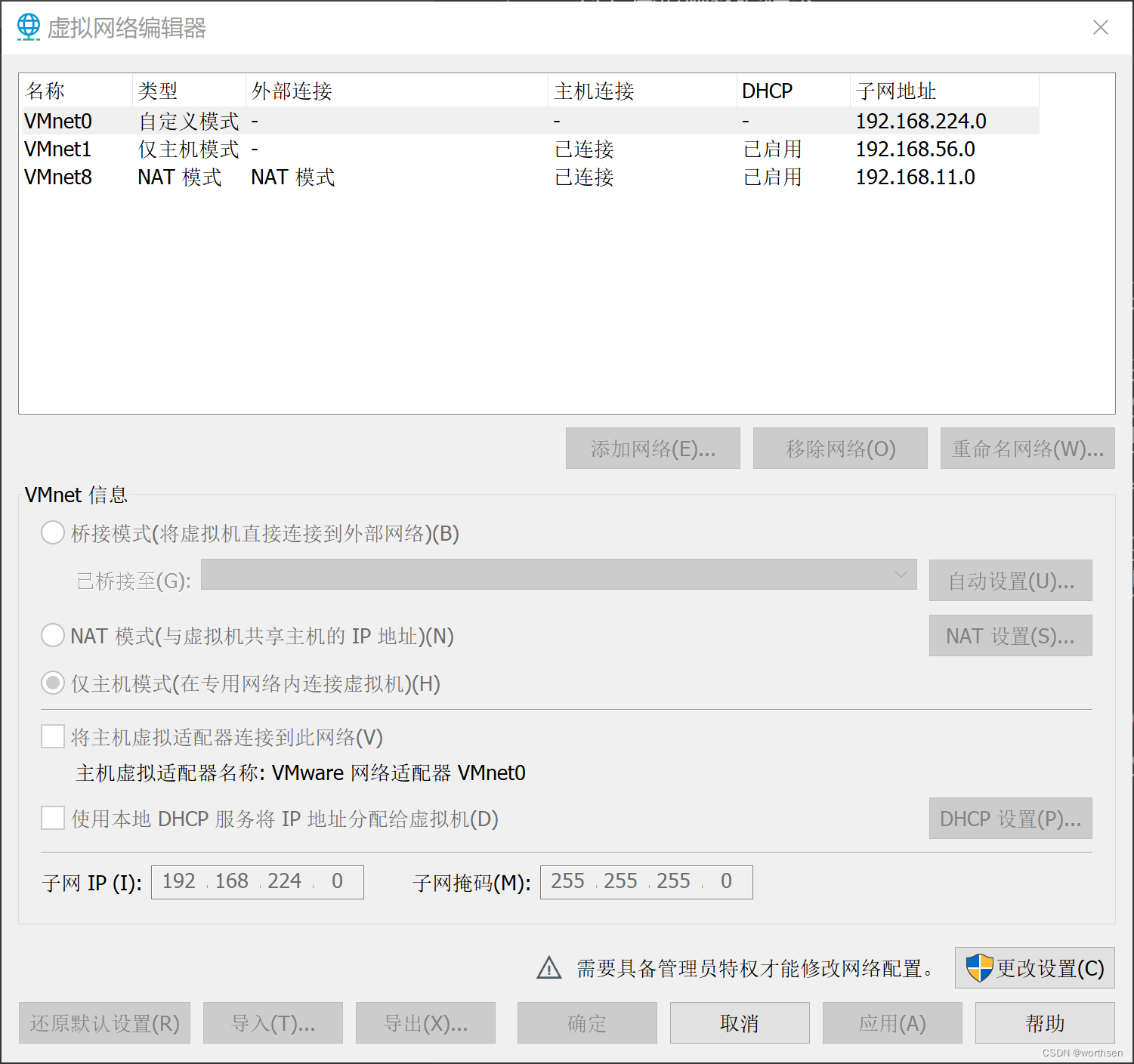Viewport: 1134px width, 1064px height.
Task: Click the 224 octet in subnet IP
Action: (x=285, y=881)
